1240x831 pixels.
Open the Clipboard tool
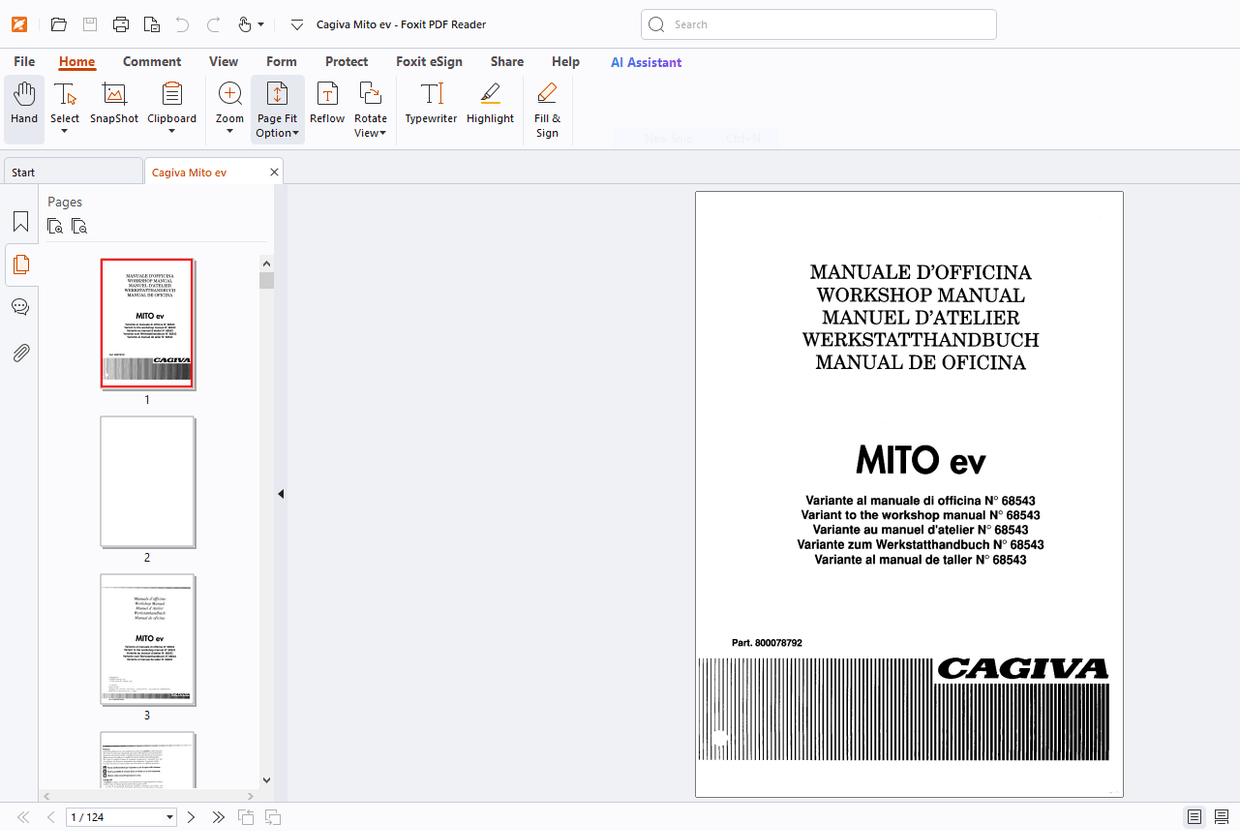pyautogui.click(x=171, y=105)
